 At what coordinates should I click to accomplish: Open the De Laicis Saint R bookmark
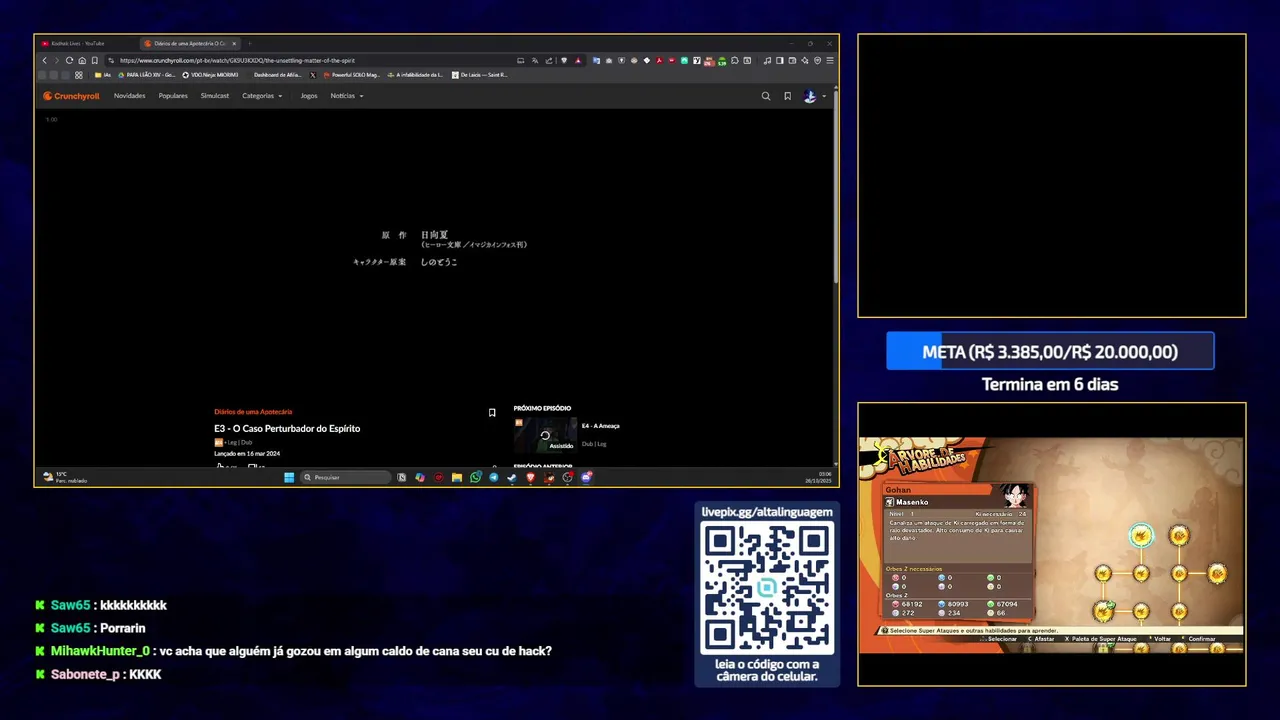(x=480, y=75)
